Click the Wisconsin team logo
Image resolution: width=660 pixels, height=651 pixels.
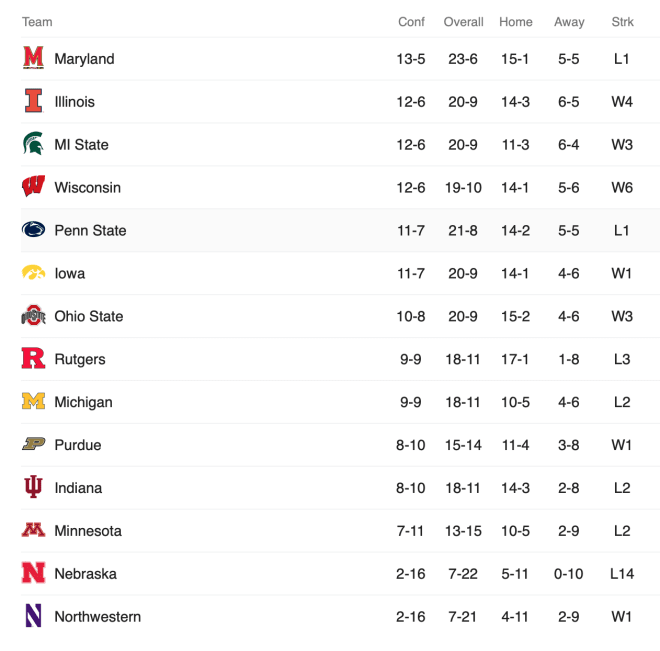click(x=33, y=186)
